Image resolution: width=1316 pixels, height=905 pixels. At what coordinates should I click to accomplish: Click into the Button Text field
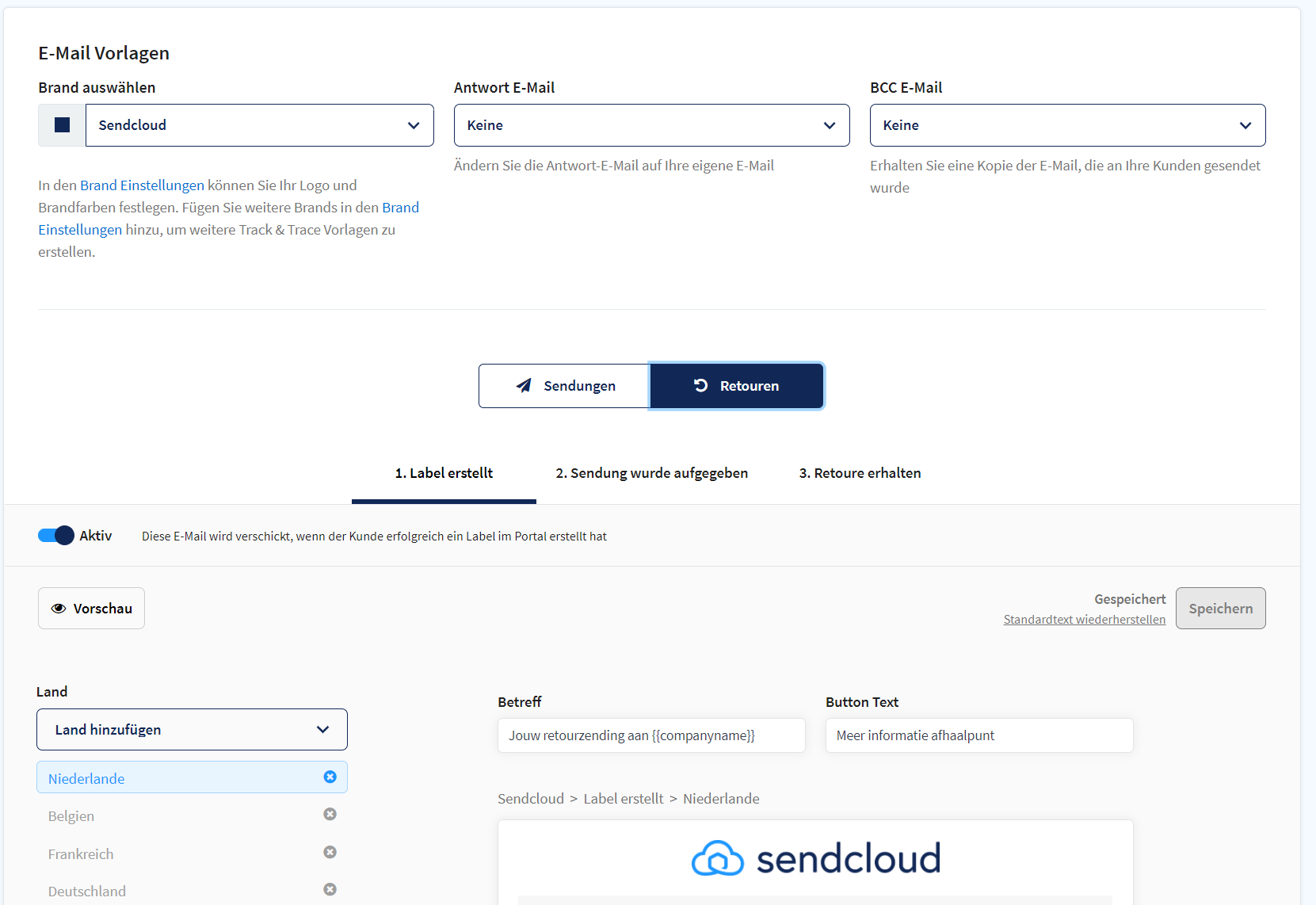[979, 735]
